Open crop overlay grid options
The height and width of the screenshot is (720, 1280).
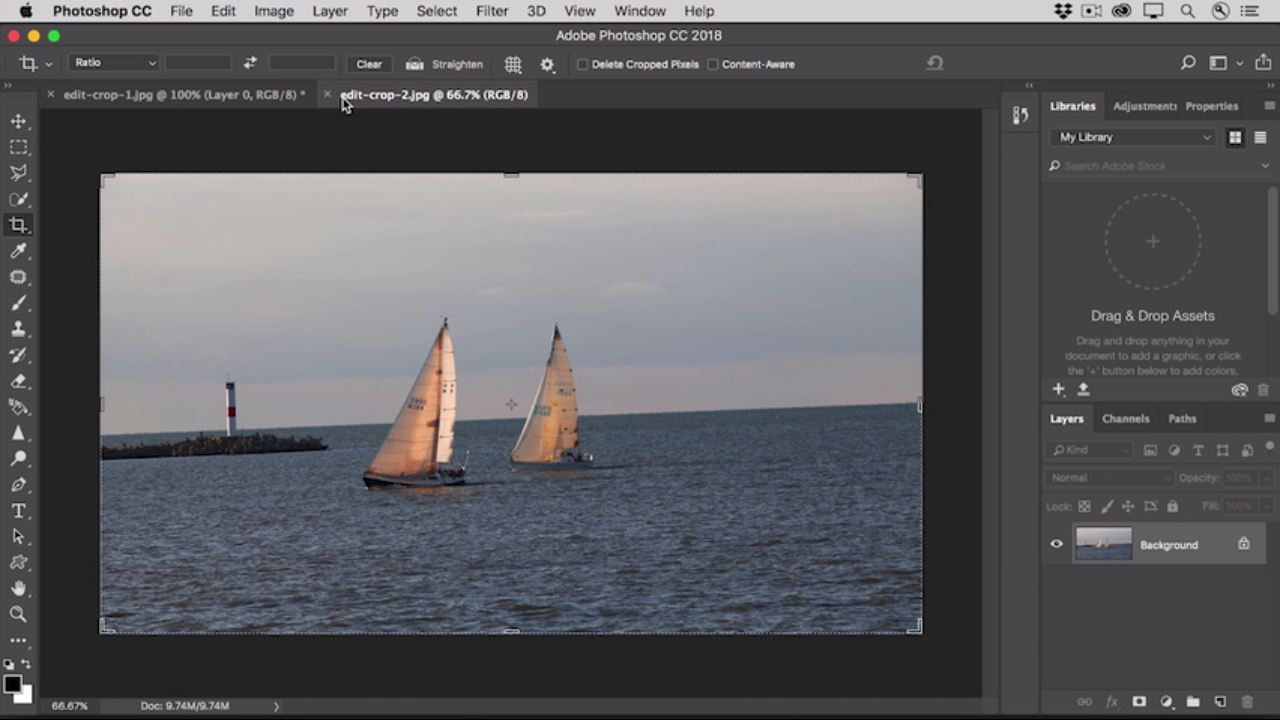513,64
